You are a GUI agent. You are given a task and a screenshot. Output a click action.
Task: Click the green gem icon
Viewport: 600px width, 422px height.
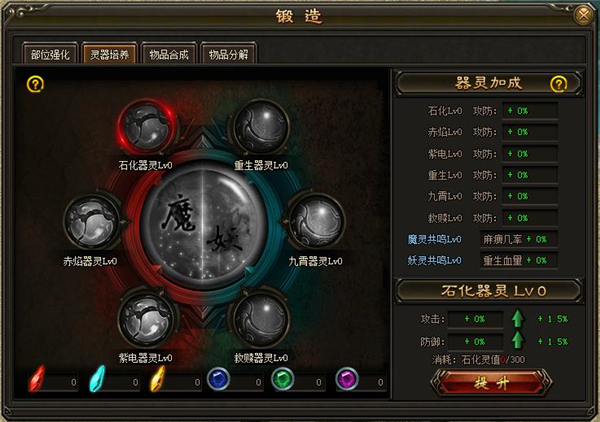[282, 379]
